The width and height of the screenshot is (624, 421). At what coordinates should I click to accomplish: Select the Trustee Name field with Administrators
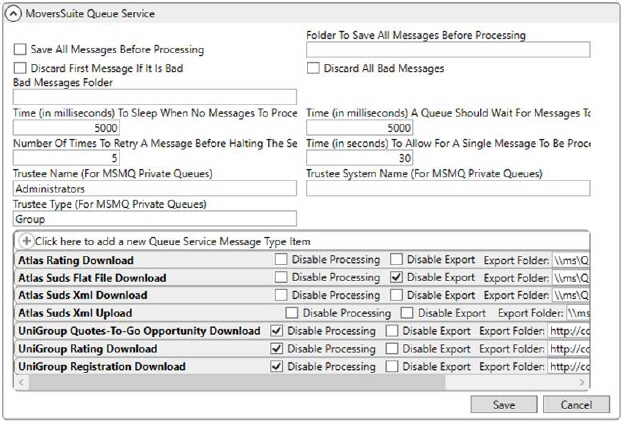(x=155, y=188)
